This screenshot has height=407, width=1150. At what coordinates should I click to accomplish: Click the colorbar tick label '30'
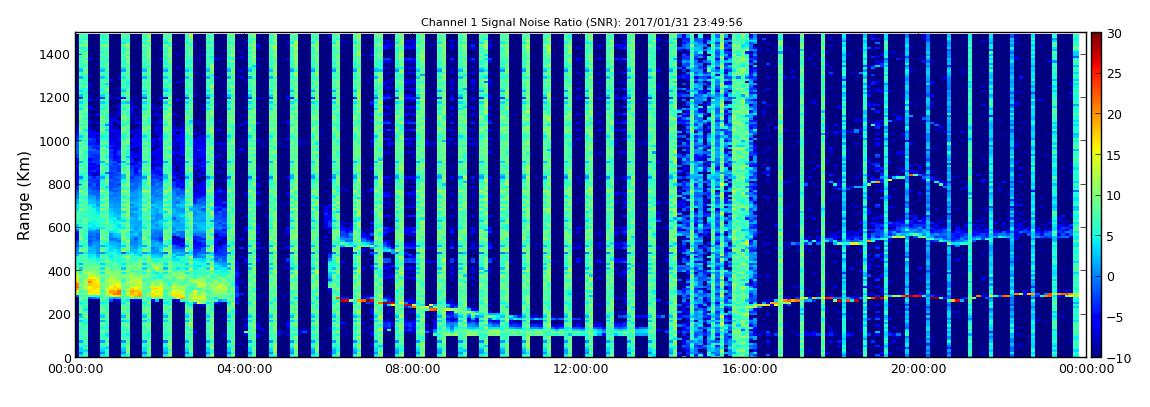tap(1114, 33)
